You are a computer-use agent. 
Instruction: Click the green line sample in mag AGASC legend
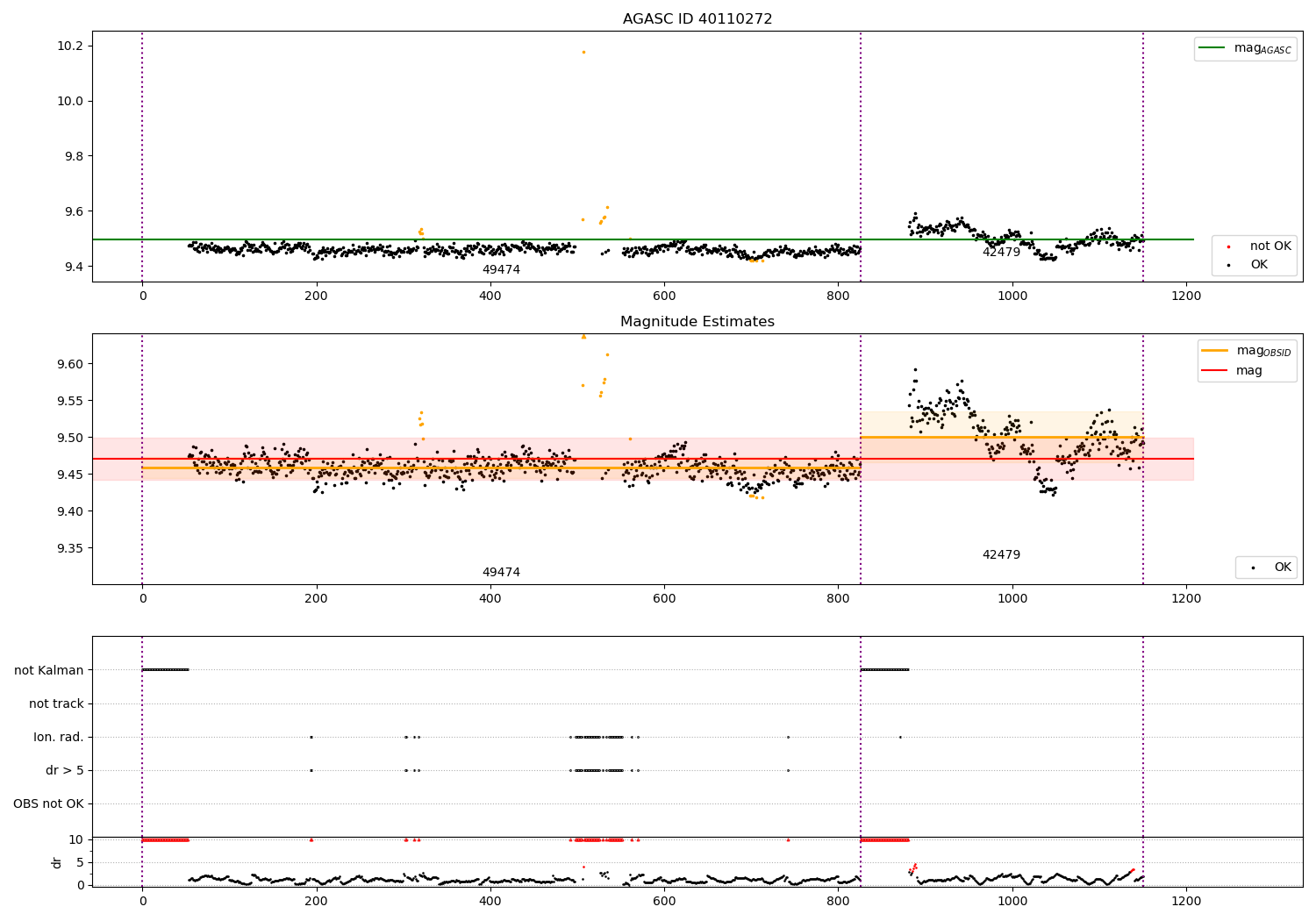(1212, 48)
